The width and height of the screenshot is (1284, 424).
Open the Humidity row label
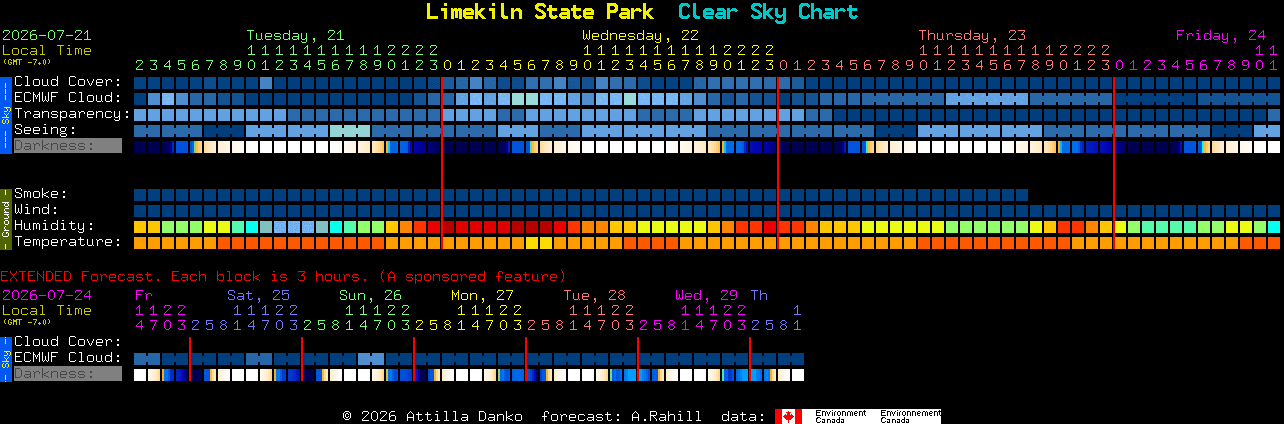pos(54,226)
